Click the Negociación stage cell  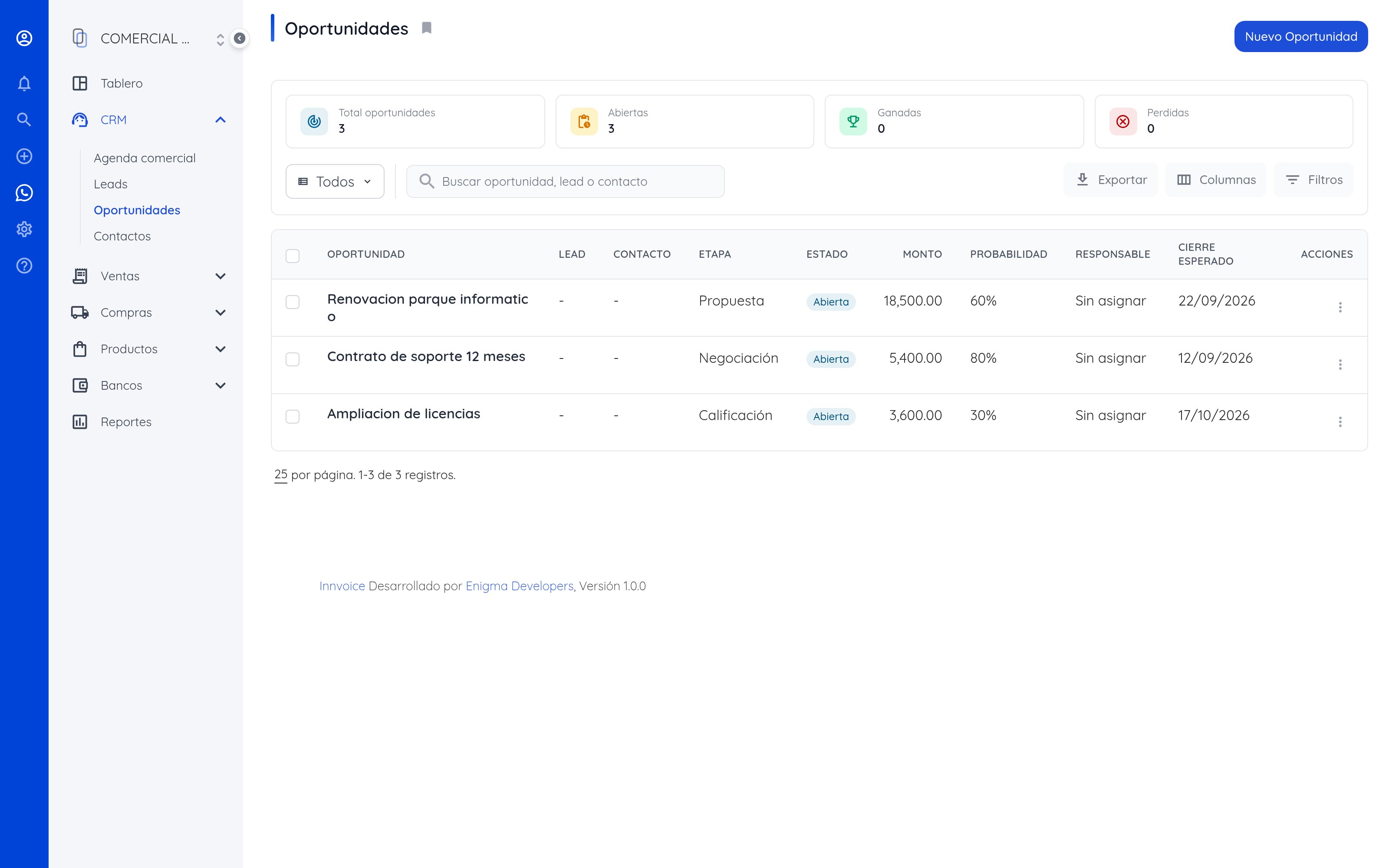[739, 358]
